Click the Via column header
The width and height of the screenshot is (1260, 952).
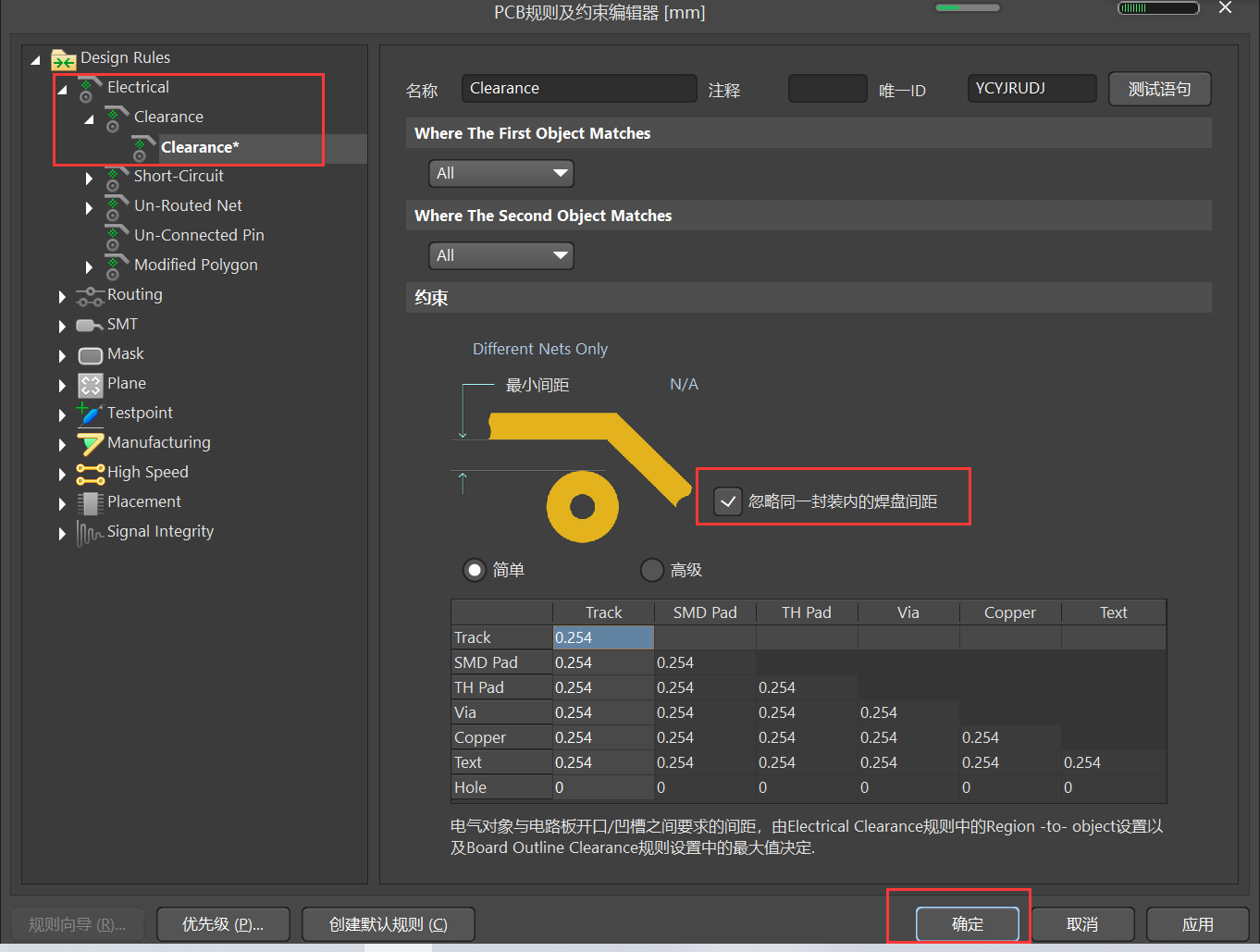click(908, 612)
